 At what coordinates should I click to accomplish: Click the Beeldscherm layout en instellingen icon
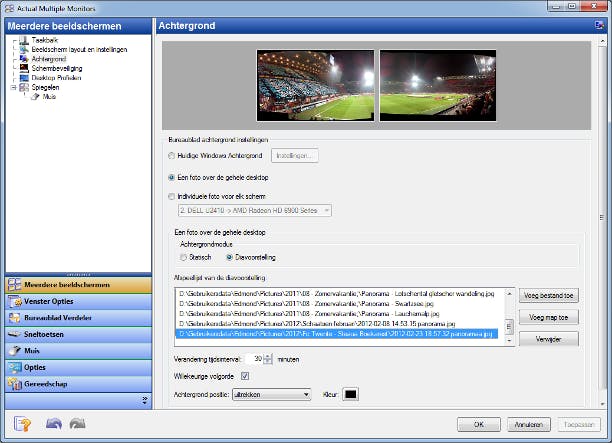click(24, 50)
